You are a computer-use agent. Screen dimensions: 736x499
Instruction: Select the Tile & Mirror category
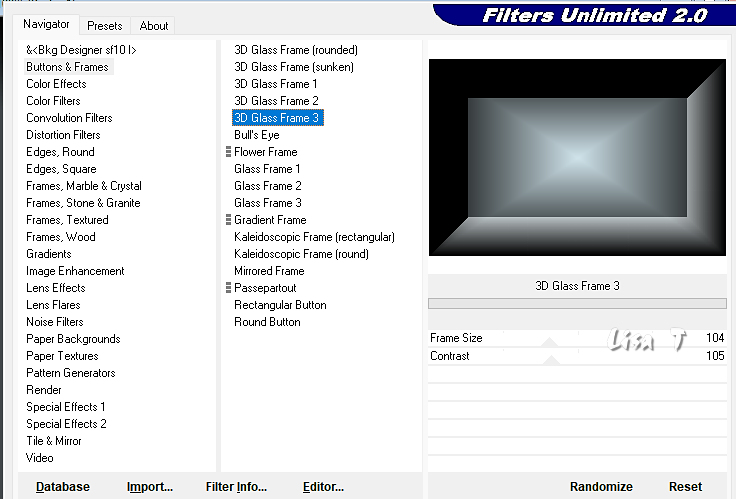pos(54,440)
